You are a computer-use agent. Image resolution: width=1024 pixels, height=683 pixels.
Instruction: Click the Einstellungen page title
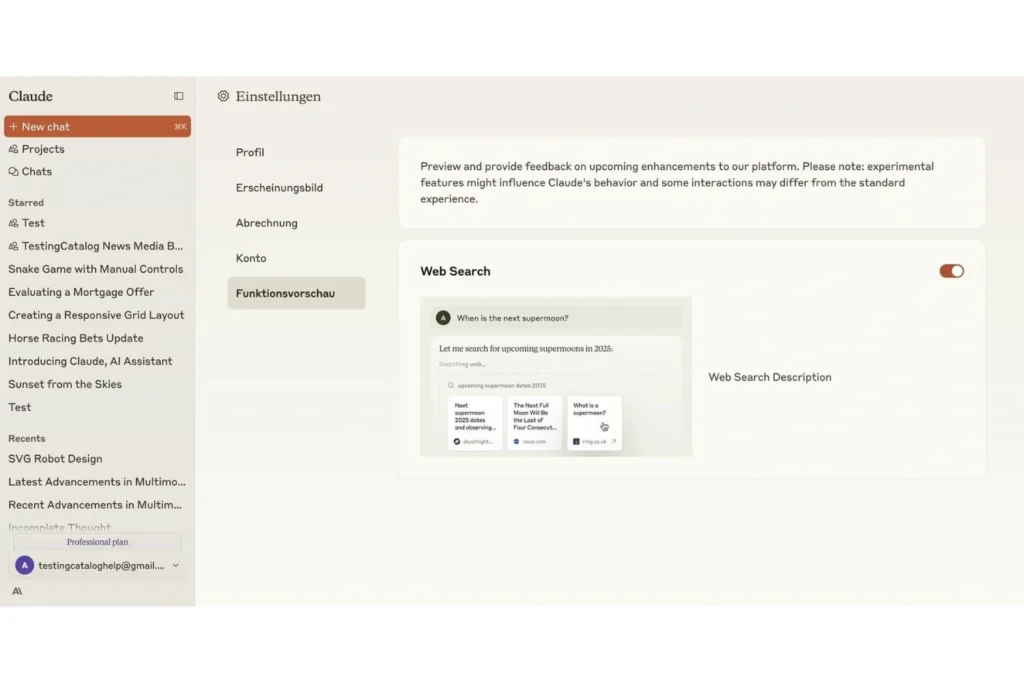(x=278, y=96)
